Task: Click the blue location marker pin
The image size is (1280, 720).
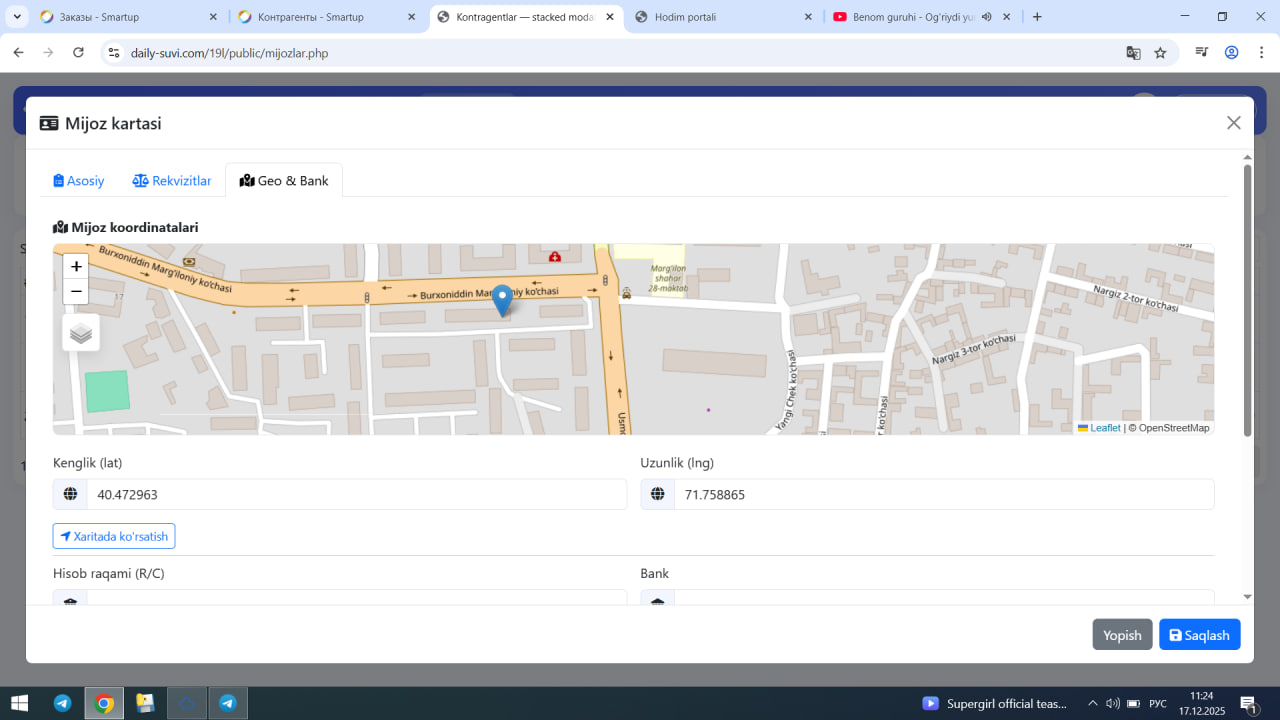Action: (x=503, y=300)
